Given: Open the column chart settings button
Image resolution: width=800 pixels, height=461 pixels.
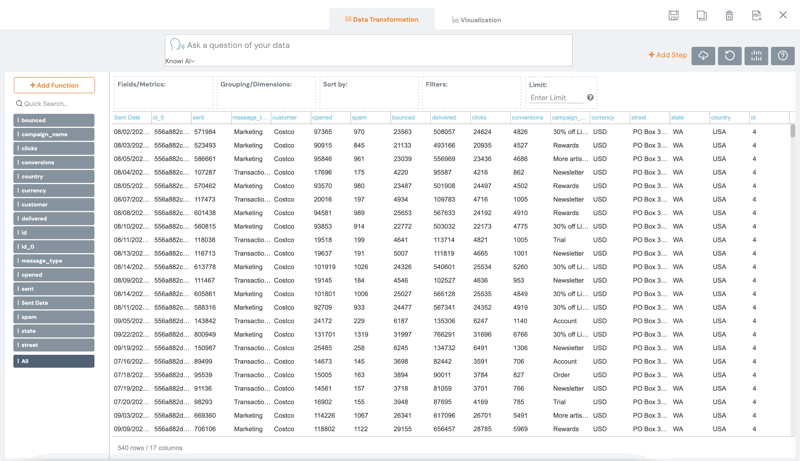Looking at the screenshot, I should pos(756,56).
